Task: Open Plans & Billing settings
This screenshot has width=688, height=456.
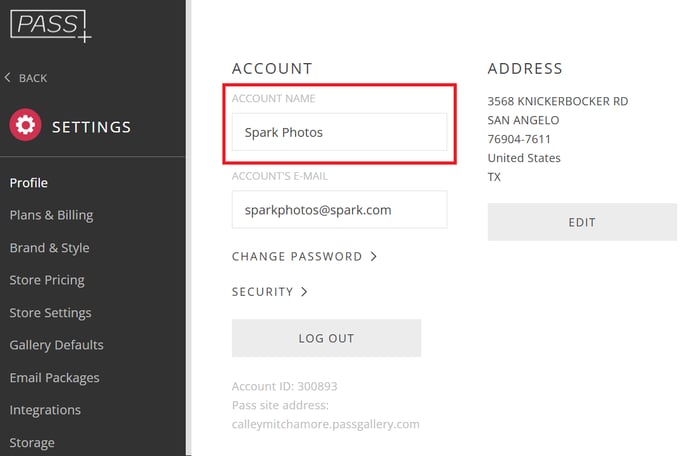Action: (x=51, y=215)
